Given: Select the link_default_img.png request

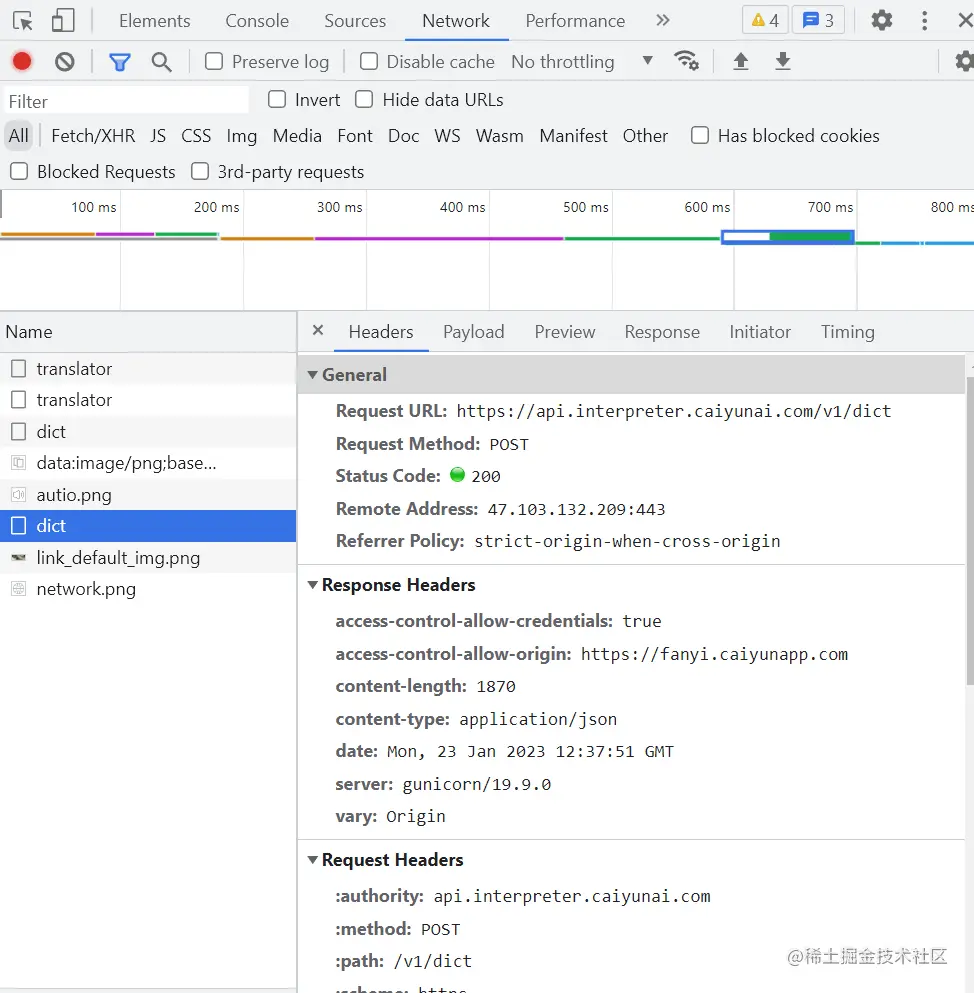Looking at the screenshot, I should 148,557.
